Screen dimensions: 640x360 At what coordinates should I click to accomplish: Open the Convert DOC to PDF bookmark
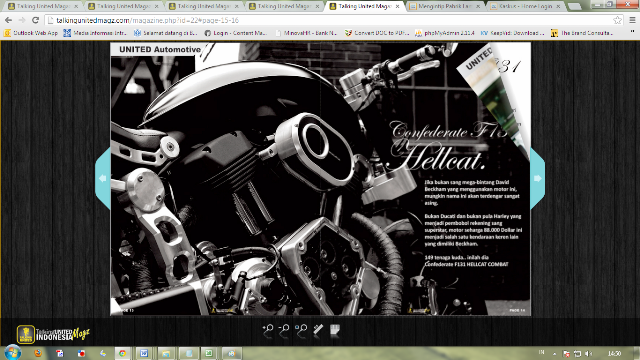coord(377,33)
